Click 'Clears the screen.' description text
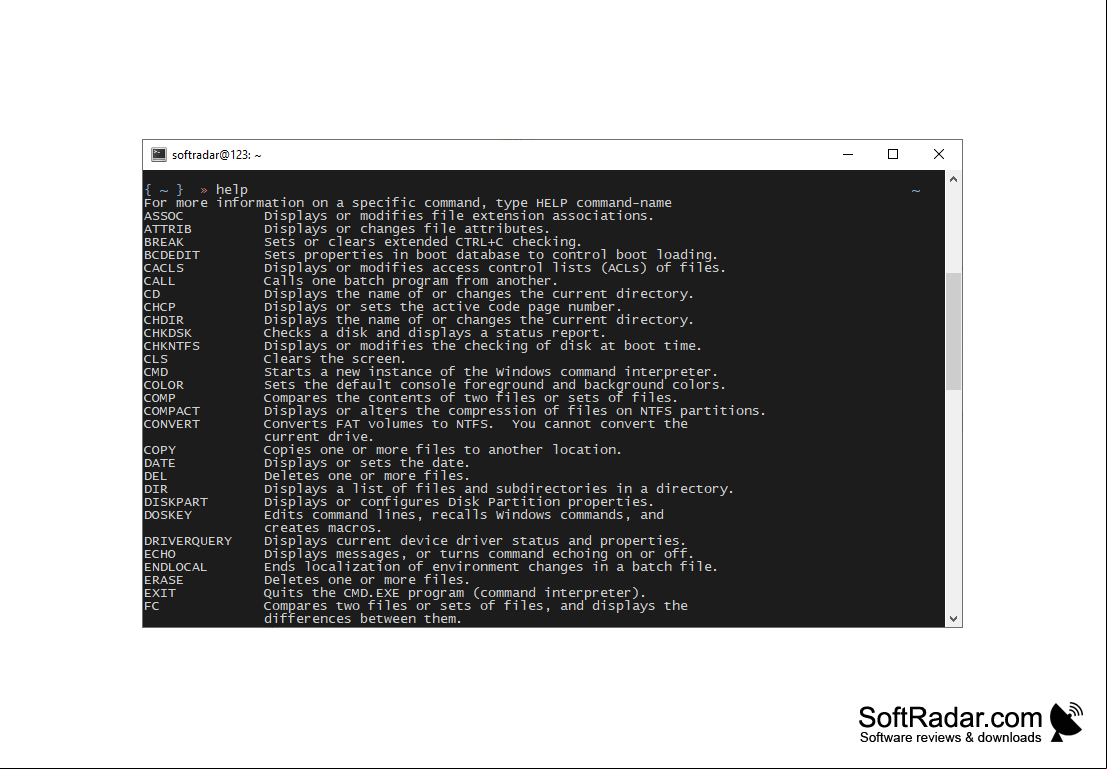This screenshot has height=769, width=1107. point(335,359)
